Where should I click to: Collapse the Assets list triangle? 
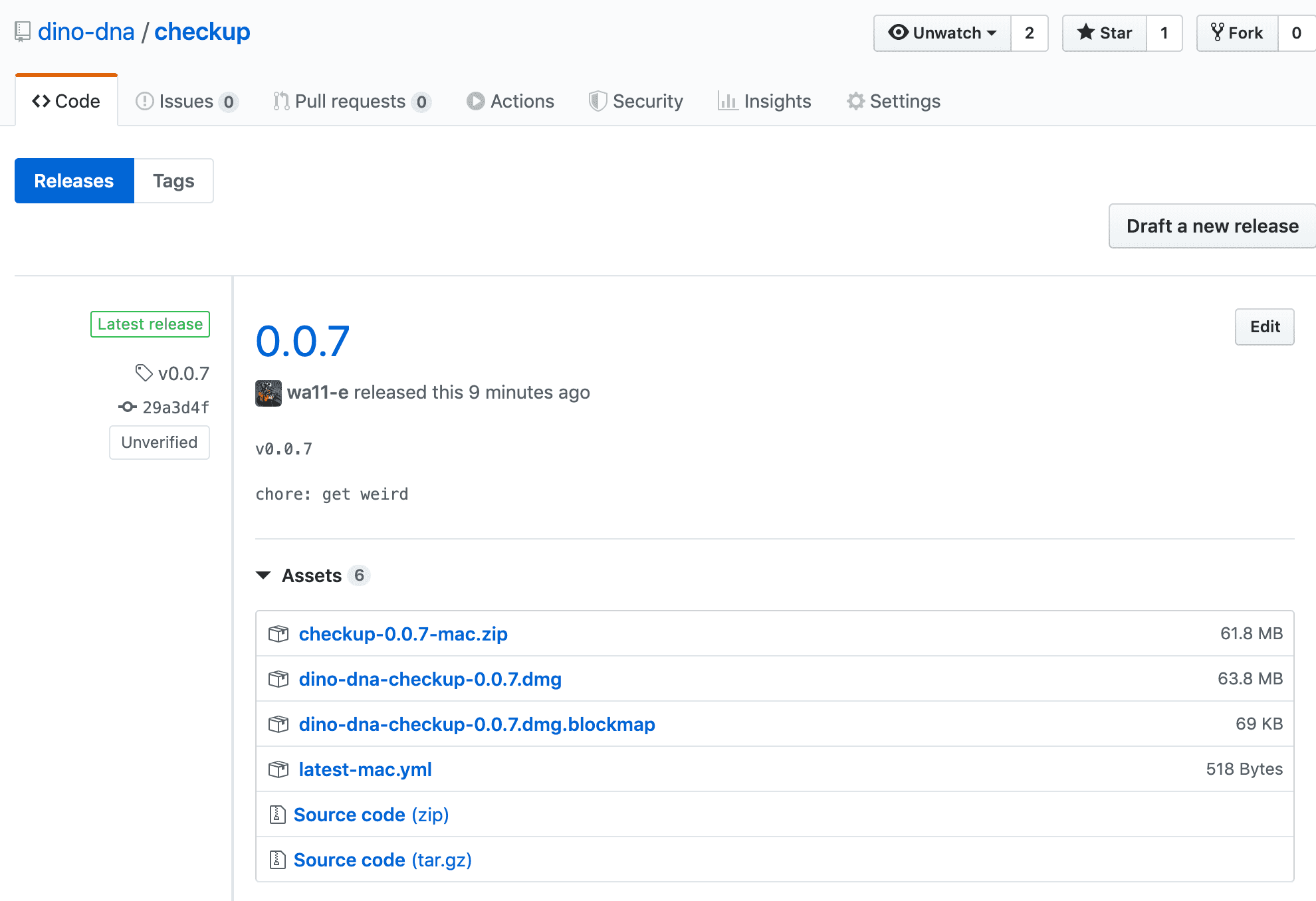263,575
